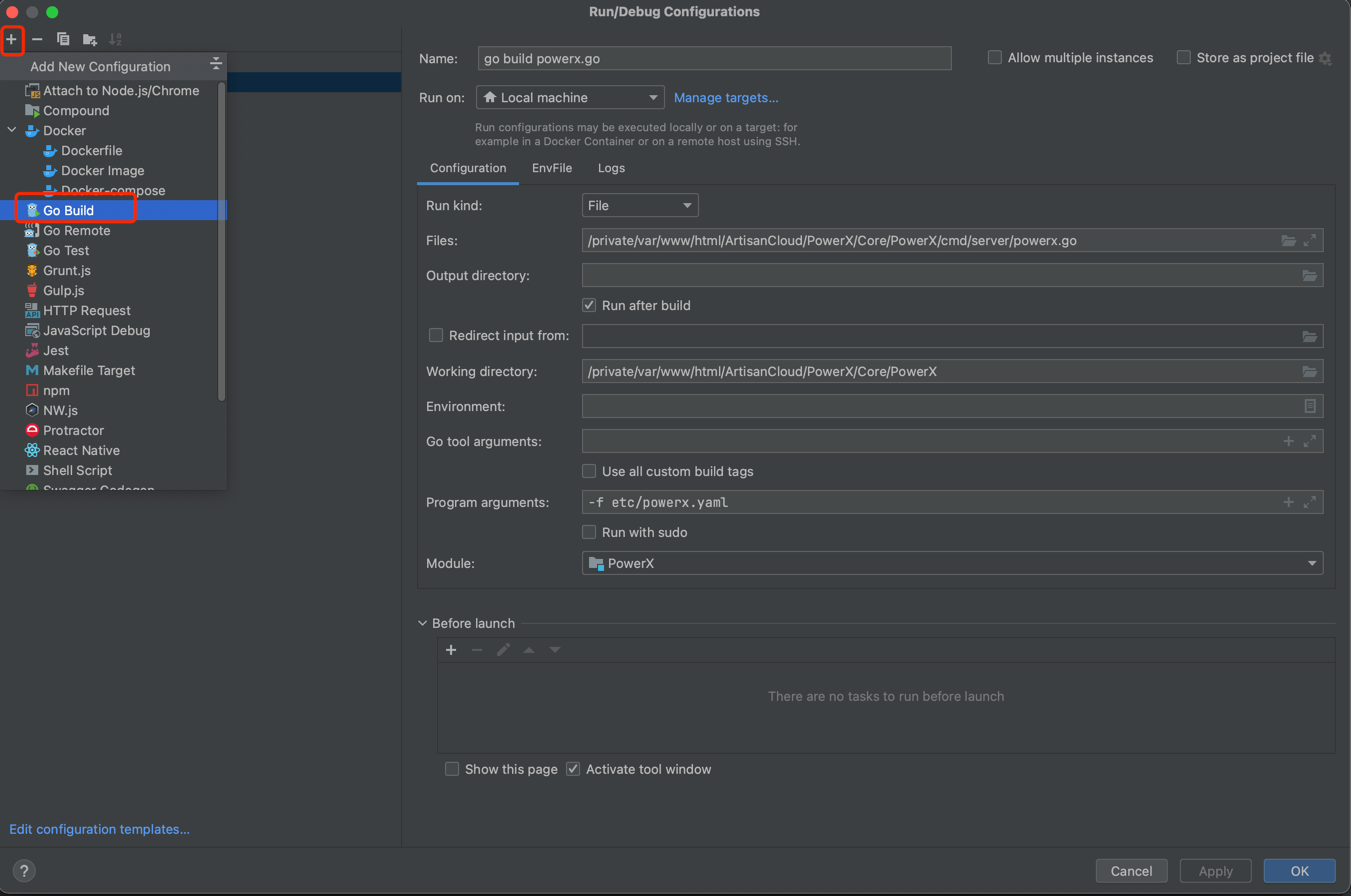Screen dimensions: 1351x896
Task: Enable Redirect input from checkbox
Action: tap(436, 335)
